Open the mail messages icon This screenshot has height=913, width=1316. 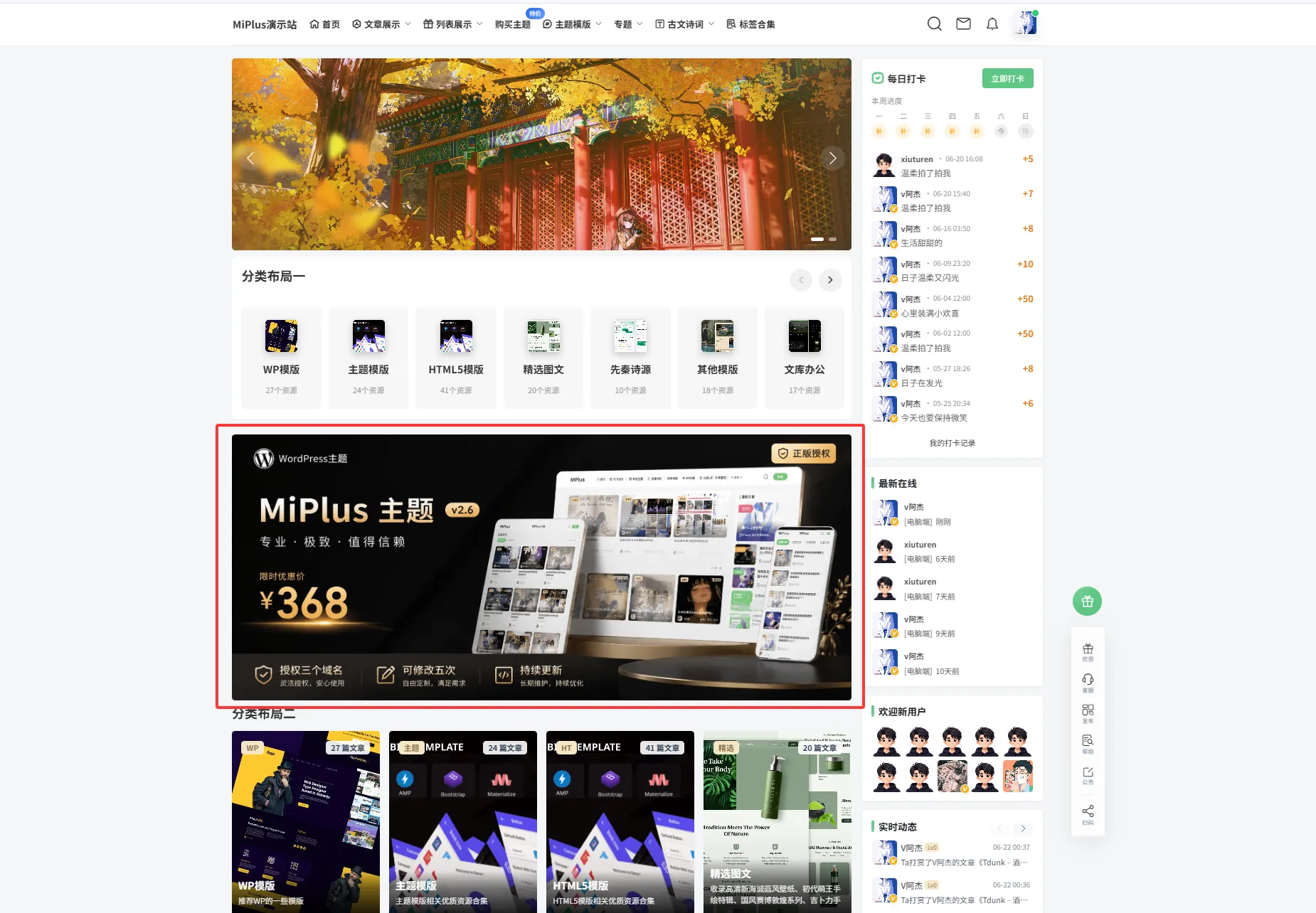pyautogui.click(x=963, y=24)
